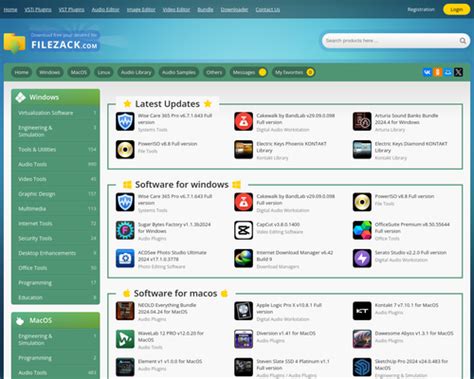This screenshot has width=474, height=379.
Task: Open Electric Keys Phoenix KONTAKT Library thumbnail
Action: click(243, 149)
